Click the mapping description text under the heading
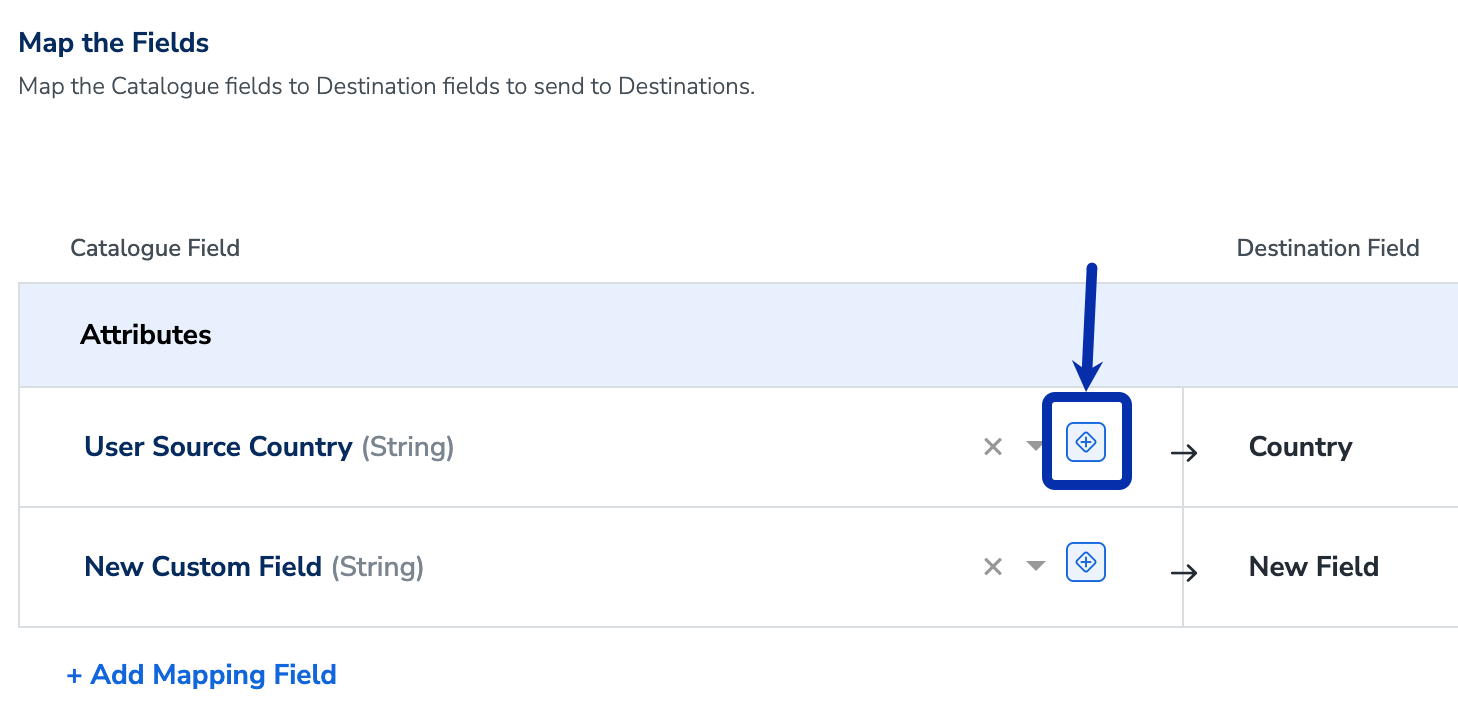Screen dimensions: 1458x714 (x=386, y=86)
